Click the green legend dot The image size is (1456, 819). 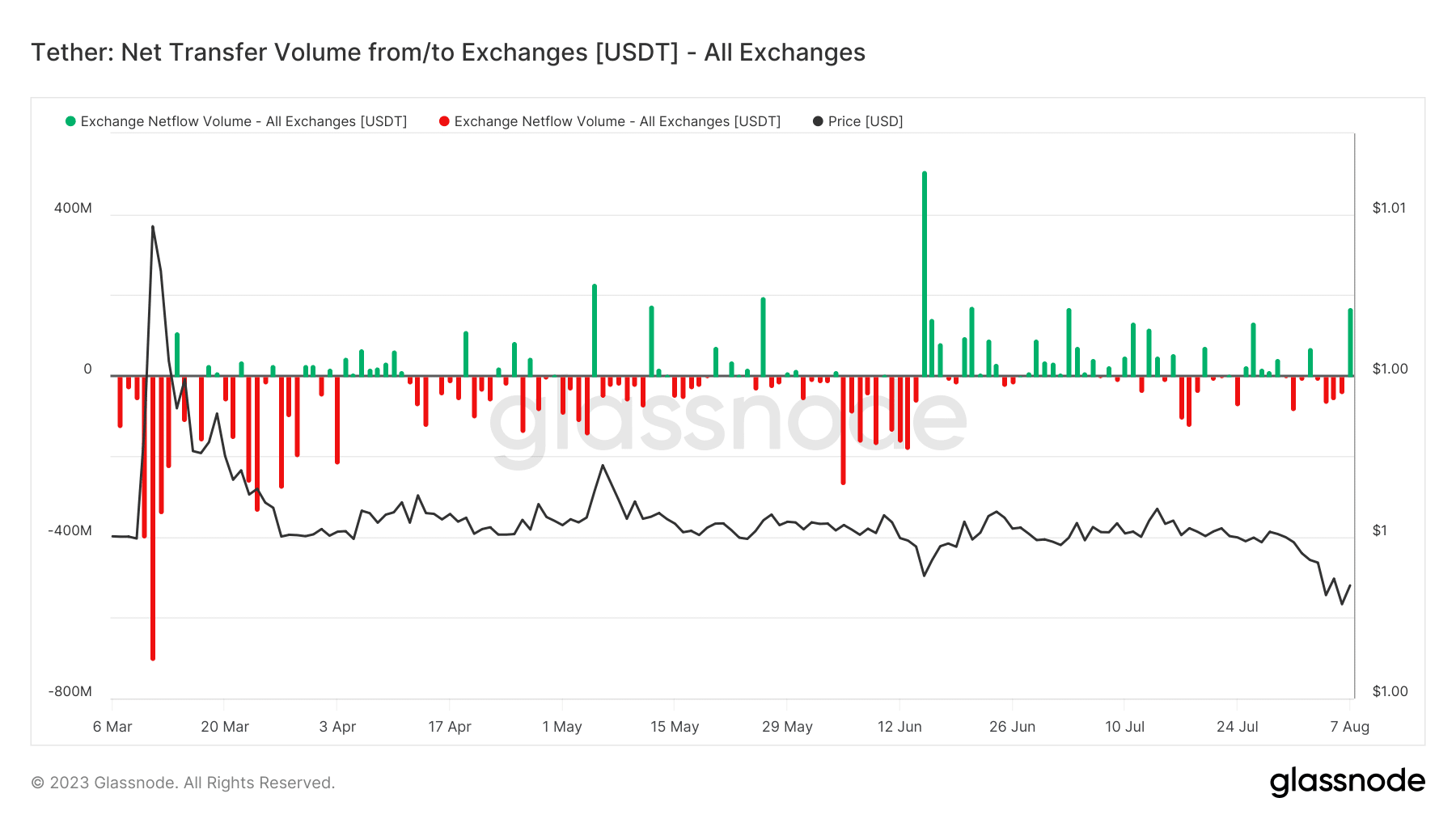70,121
